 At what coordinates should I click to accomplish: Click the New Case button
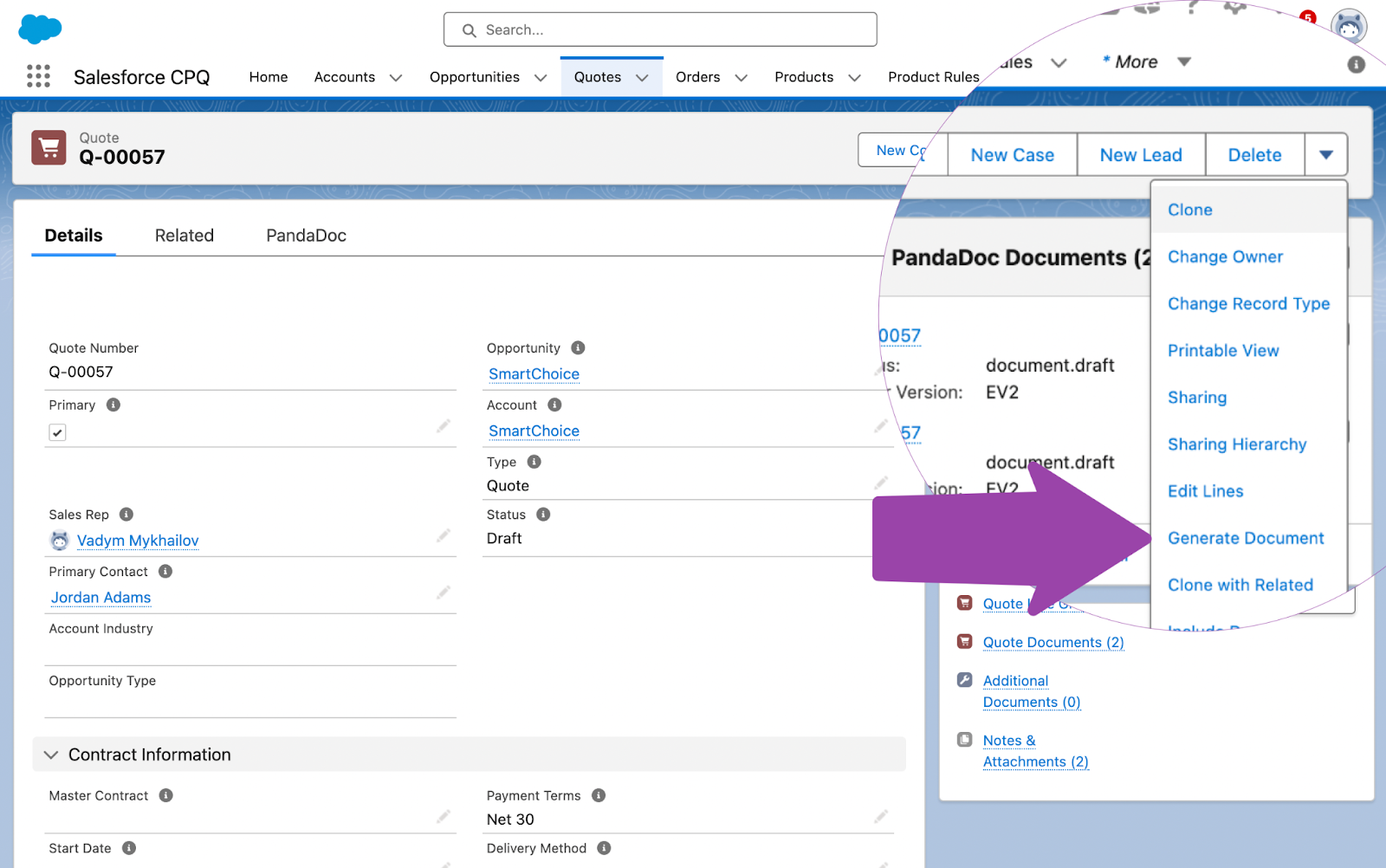click(1013, 155)
